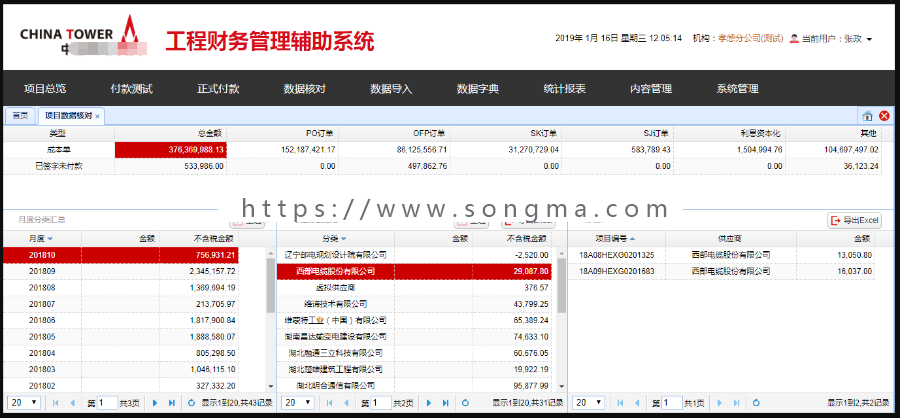This screenshot has width=900, height=418.
Task: Refresh the 项目编号 panel with 2 records
Action: point(757,403)
